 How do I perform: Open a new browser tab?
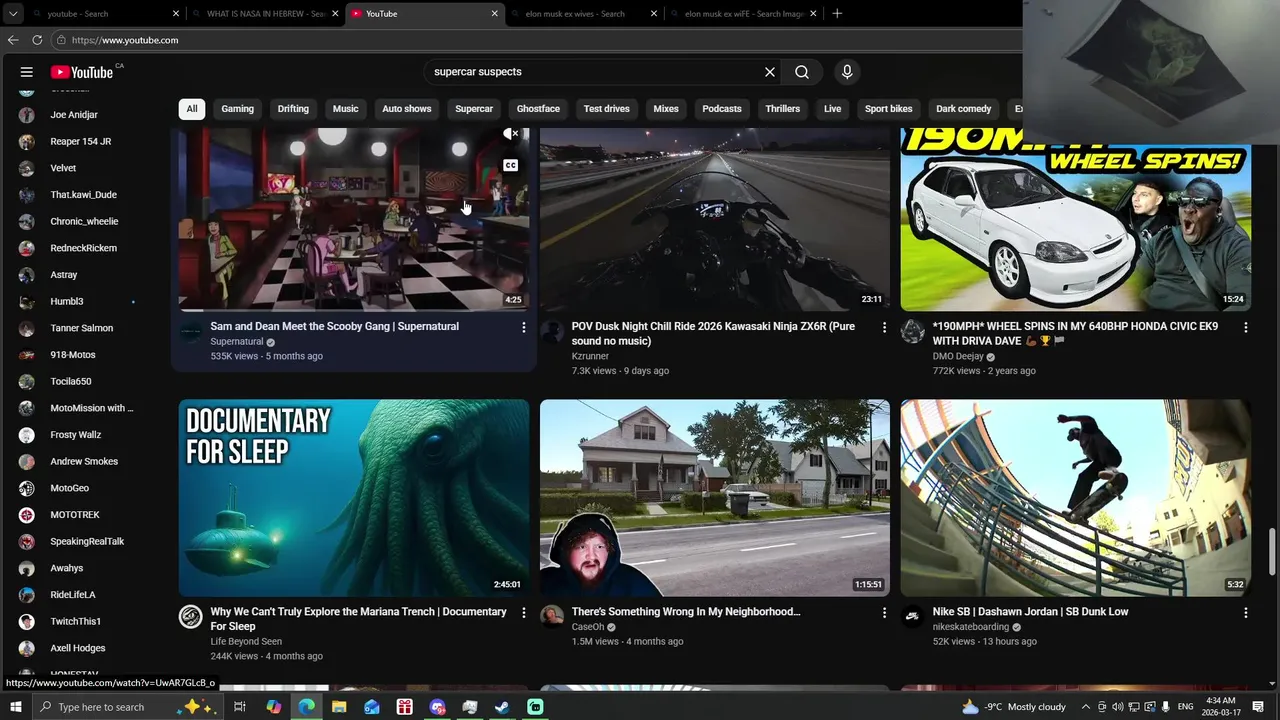[837, 14]
